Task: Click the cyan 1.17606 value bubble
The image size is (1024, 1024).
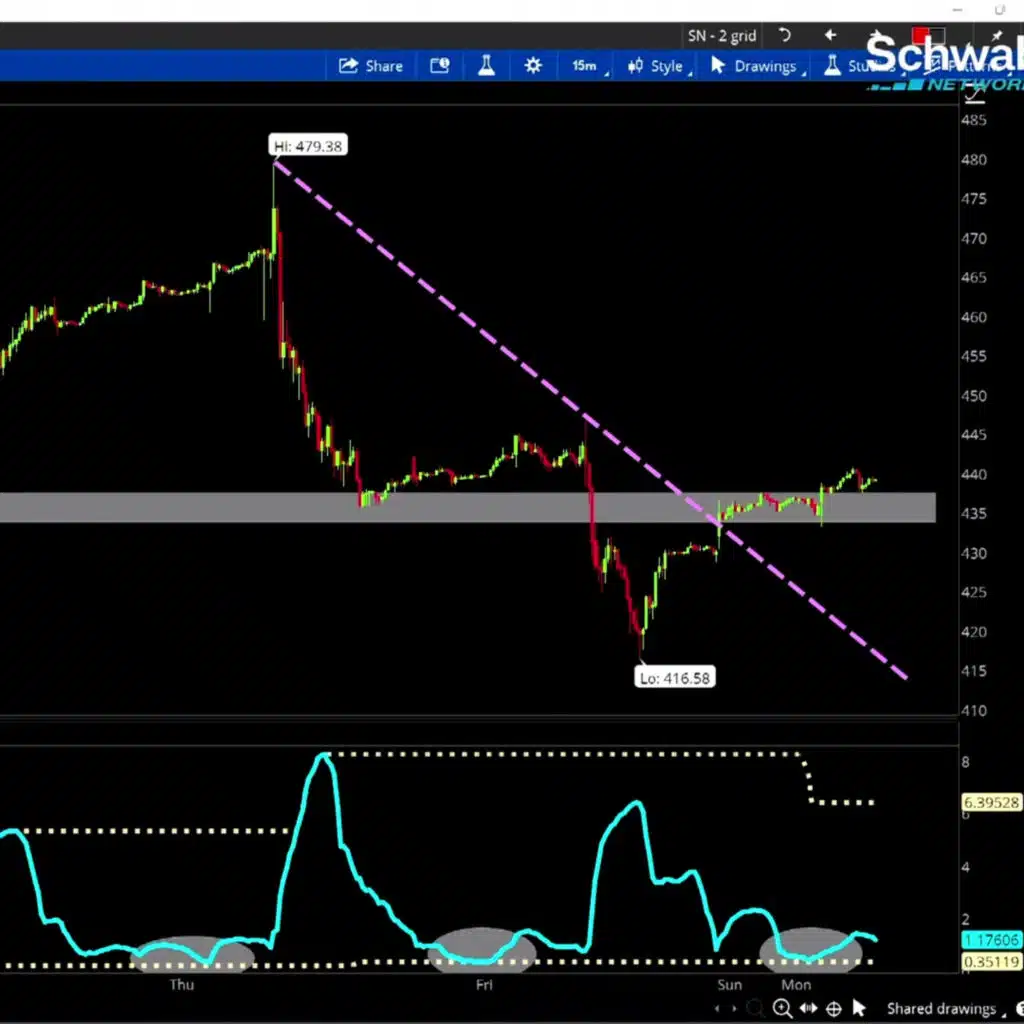Action: (x=991, y=940)
